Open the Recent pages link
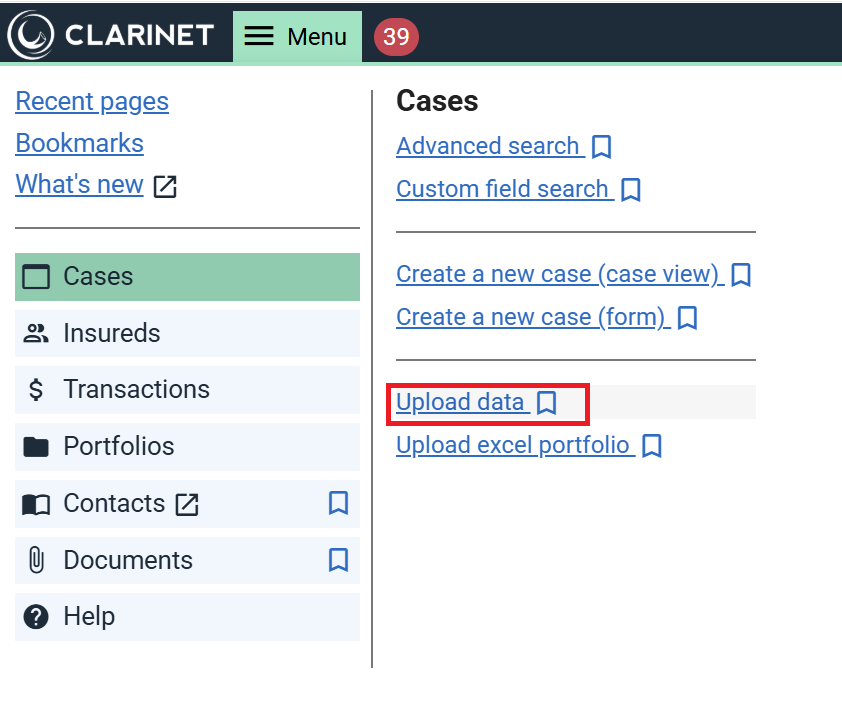The width and height of the screenshot is (842, 704). [x=92, y=101]
